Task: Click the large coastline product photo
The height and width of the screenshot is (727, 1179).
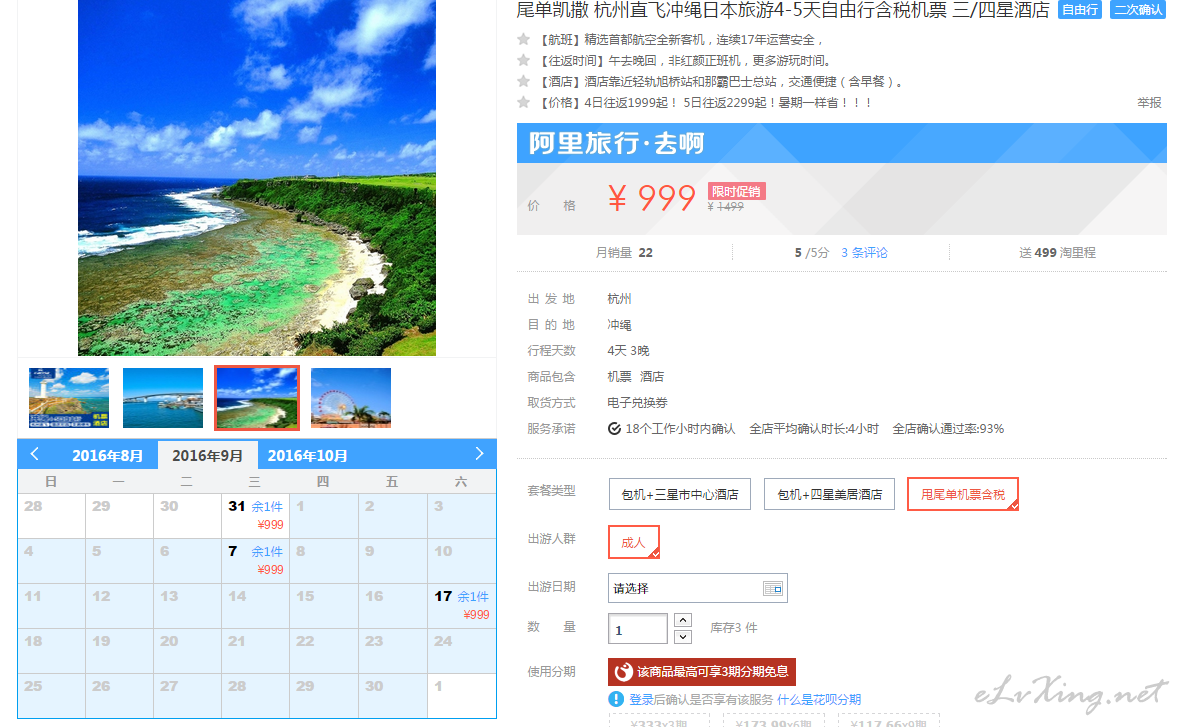Action: pos(256,177)
